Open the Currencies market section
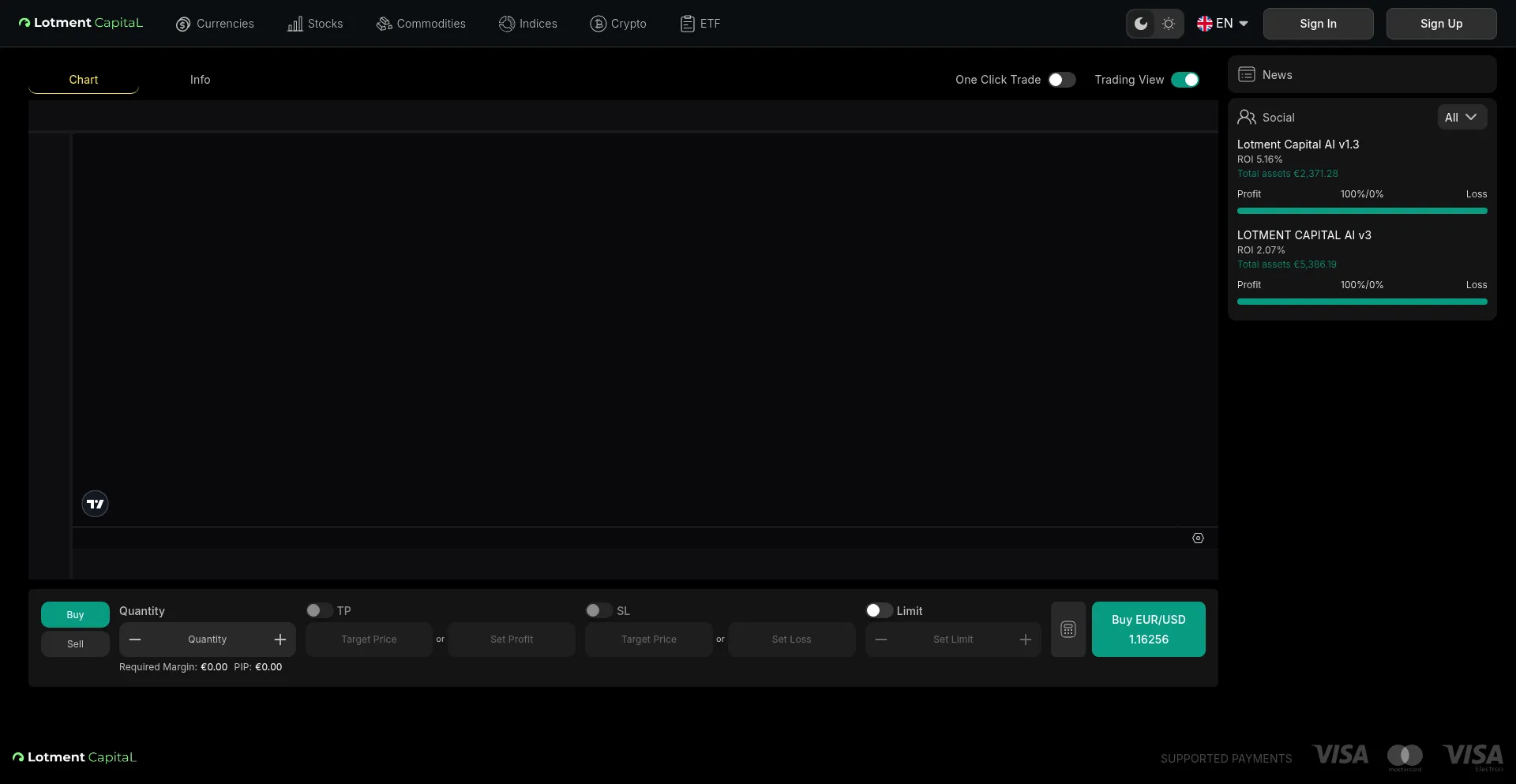The height and width of the screenshot is (784, 1516). pos(183,24)
